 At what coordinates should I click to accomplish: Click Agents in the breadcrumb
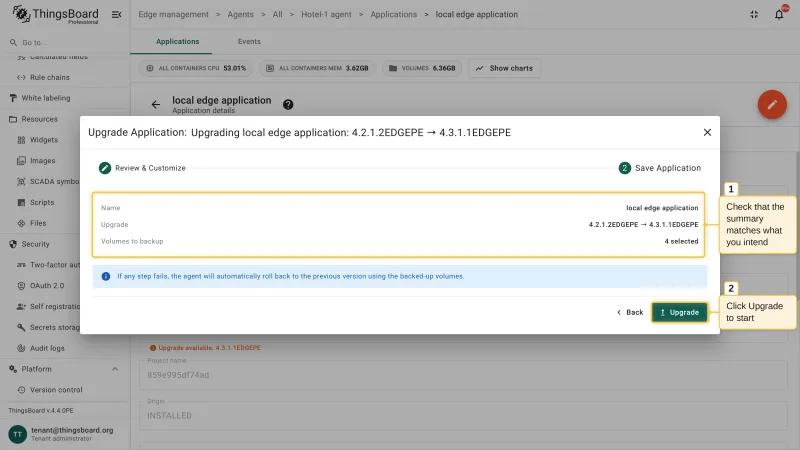[240, 14]
